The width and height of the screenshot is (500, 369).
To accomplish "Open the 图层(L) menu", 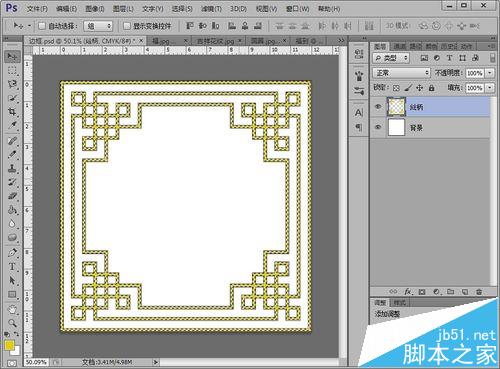I will [x=123, y=8].
